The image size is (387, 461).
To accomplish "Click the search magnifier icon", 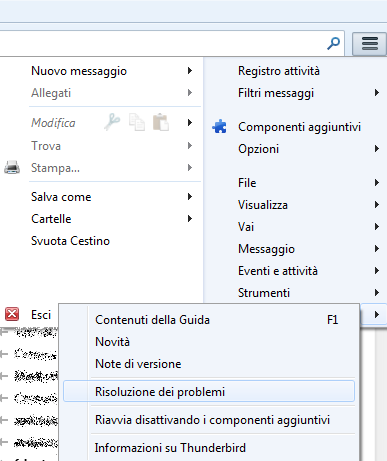I will (x=333, y=43).
